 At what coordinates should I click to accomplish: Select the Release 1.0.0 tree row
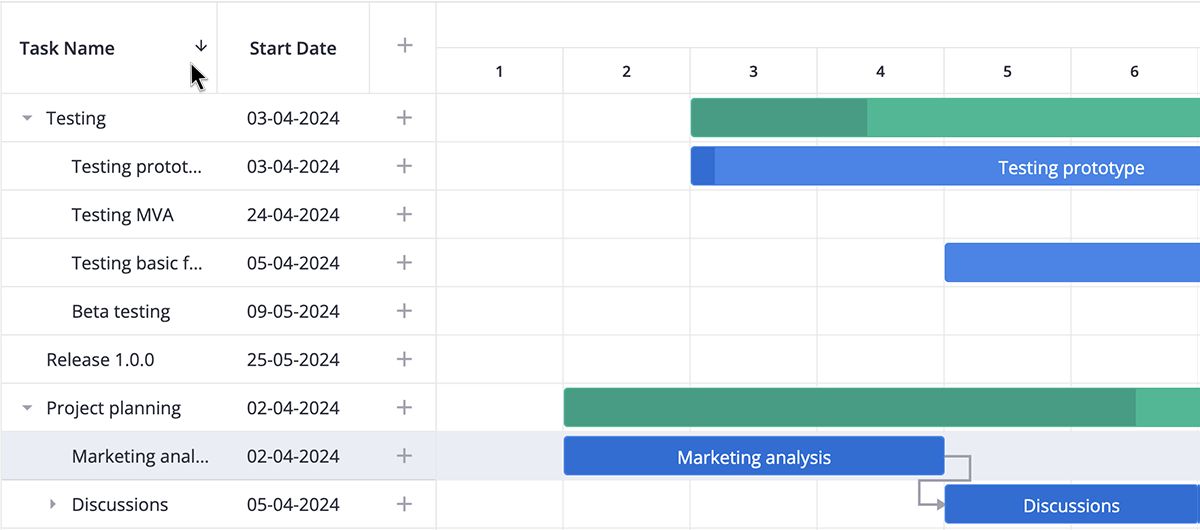[218, 359]
